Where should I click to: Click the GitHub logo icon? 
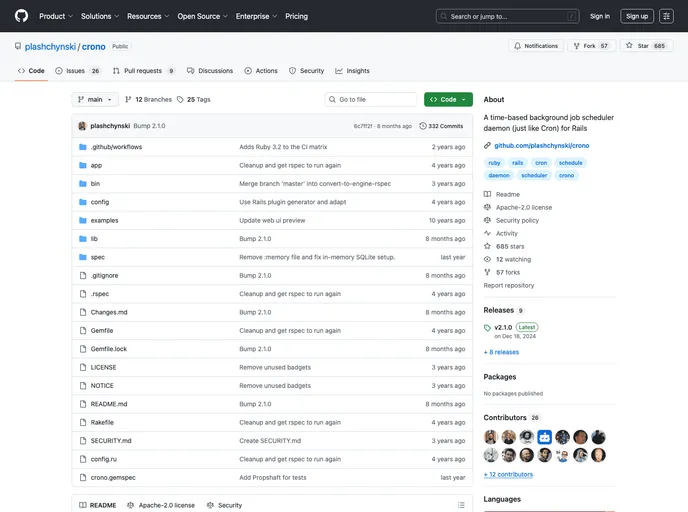pyautogui.click(x=21, y=16)
